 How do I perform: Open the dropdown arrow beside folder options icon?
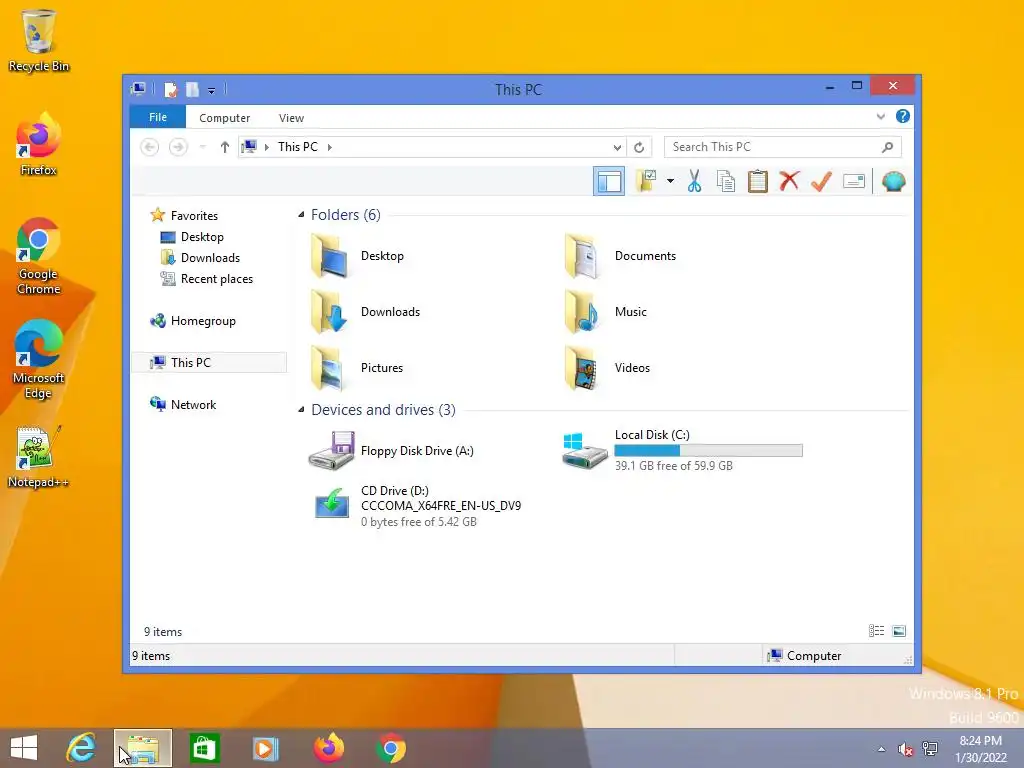670,181
